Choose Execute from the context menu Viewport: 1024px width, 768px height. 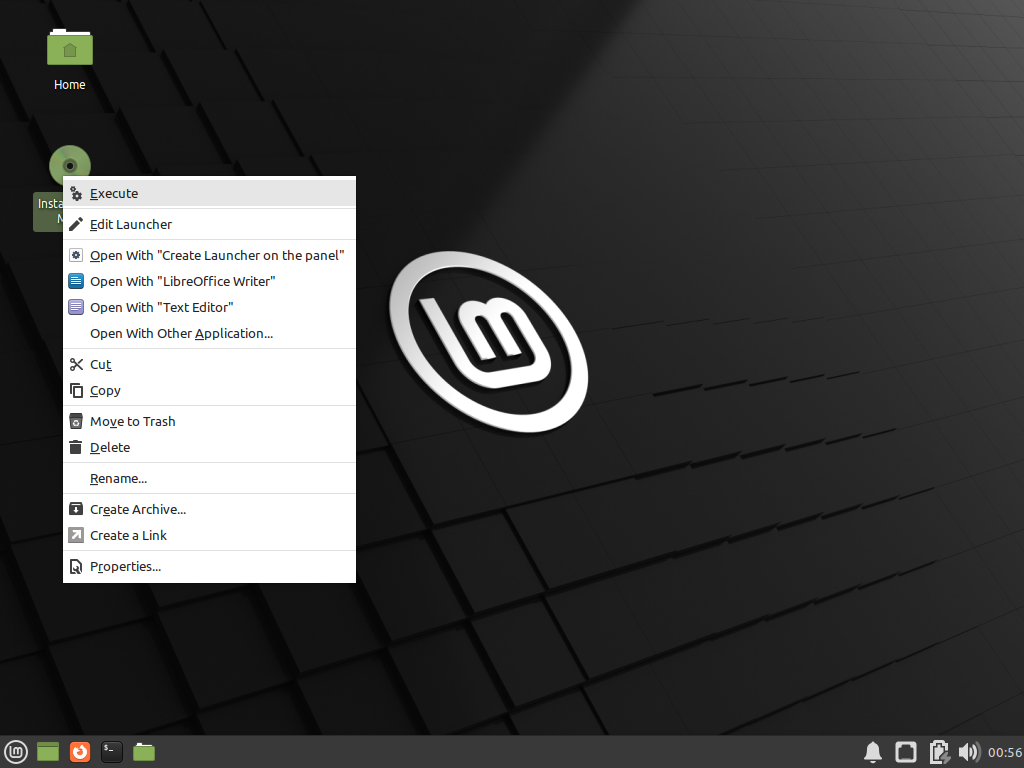pos(209,193)
